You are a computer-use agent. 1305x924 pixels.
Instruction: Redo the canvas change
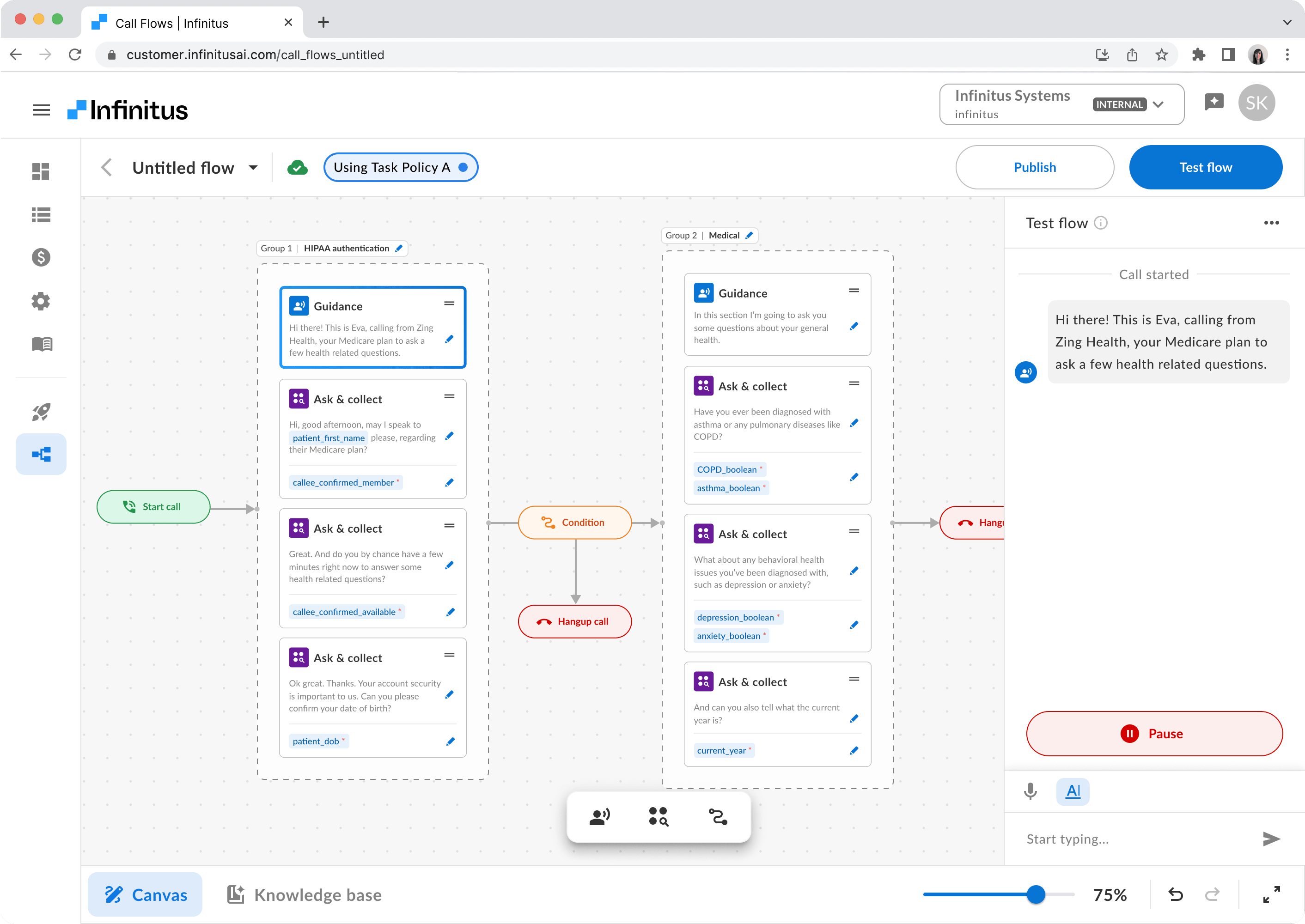pos(1212,895)
